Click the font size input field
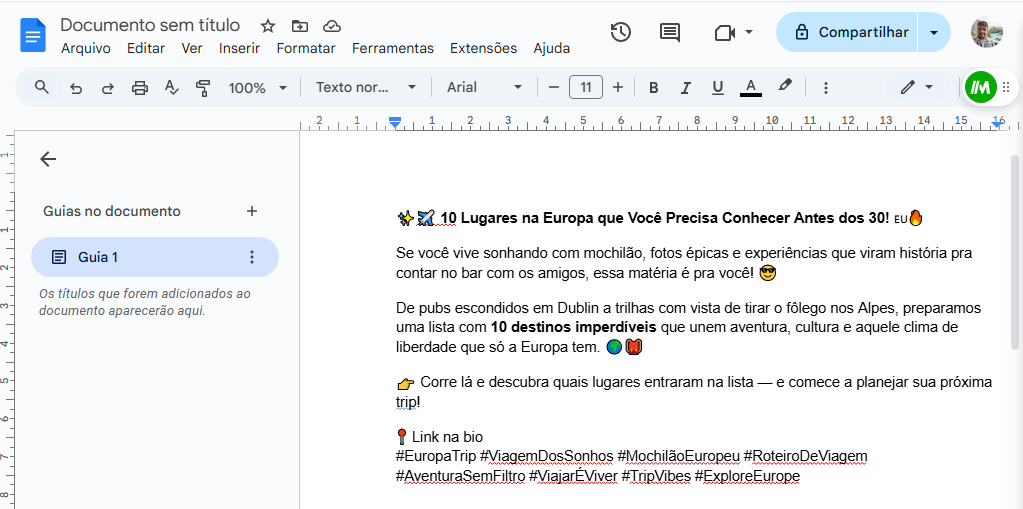Image resolution: width=1023 pixels, height=509 pixels. (586, 88)
